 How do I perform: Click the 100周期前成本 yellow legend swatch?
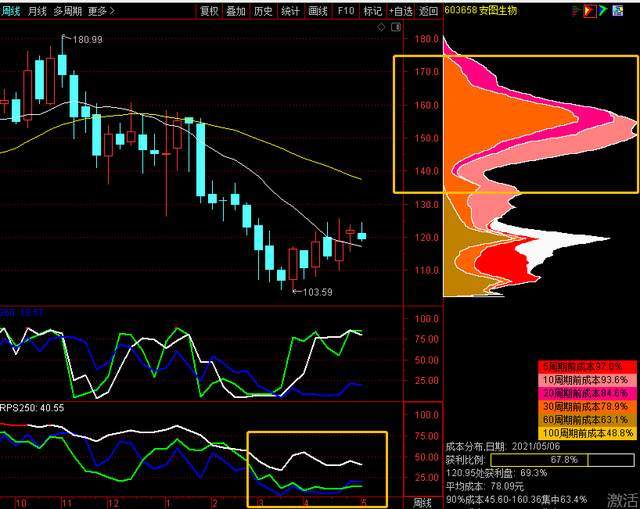(x=587, y=433)
